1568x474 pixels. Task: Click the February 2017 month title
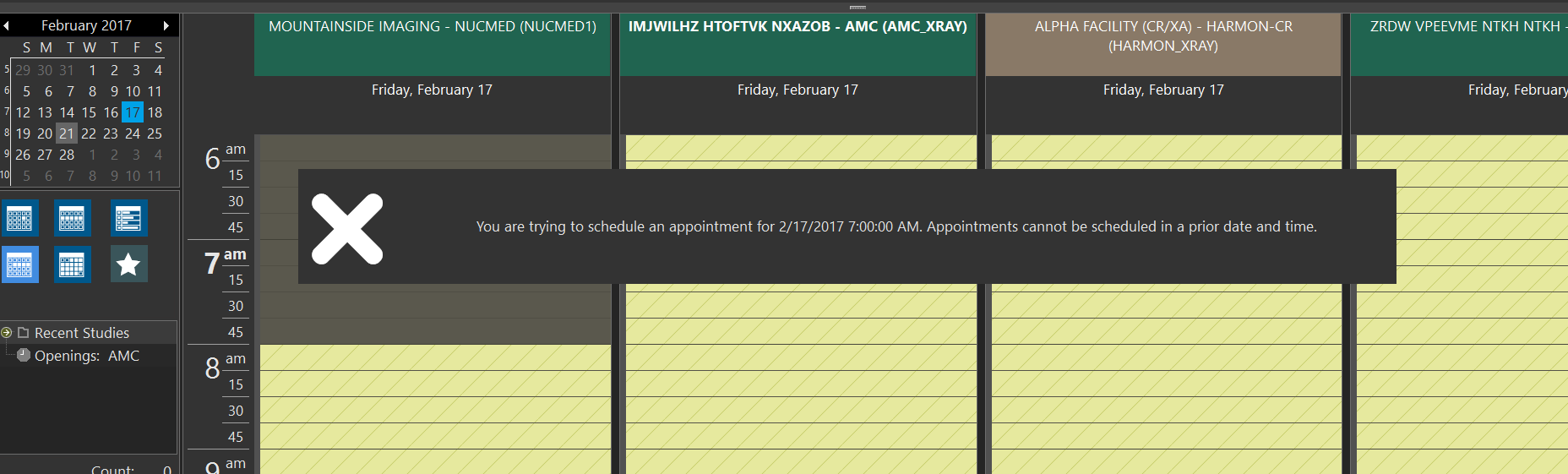click(x=86, y=26)
